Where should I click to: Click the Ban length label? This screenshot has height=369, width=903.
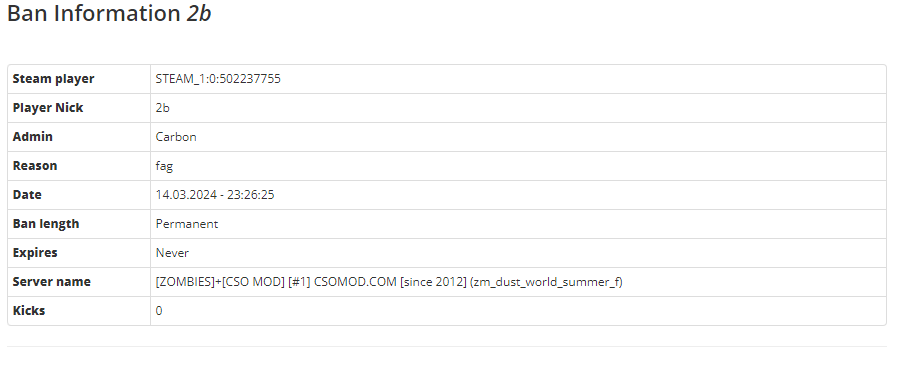click(x=46, y=223)
